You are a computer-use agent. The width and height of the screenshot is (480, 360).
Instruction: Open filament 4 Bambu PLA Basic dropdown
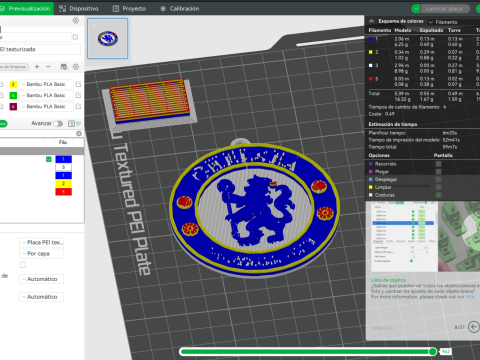point(46,95)
